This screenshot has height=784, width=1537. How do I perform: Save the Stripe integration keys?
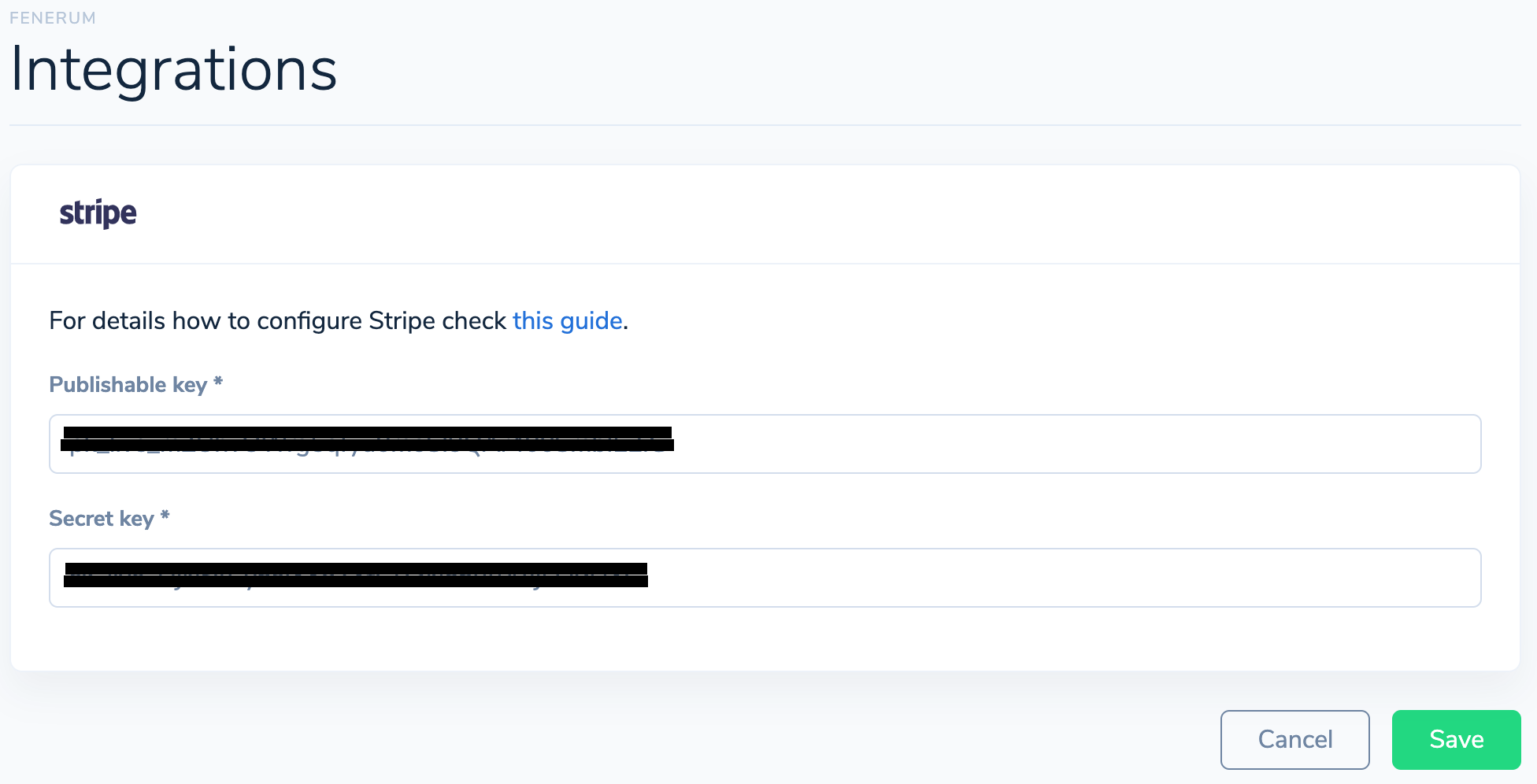tap(1457, 740)
